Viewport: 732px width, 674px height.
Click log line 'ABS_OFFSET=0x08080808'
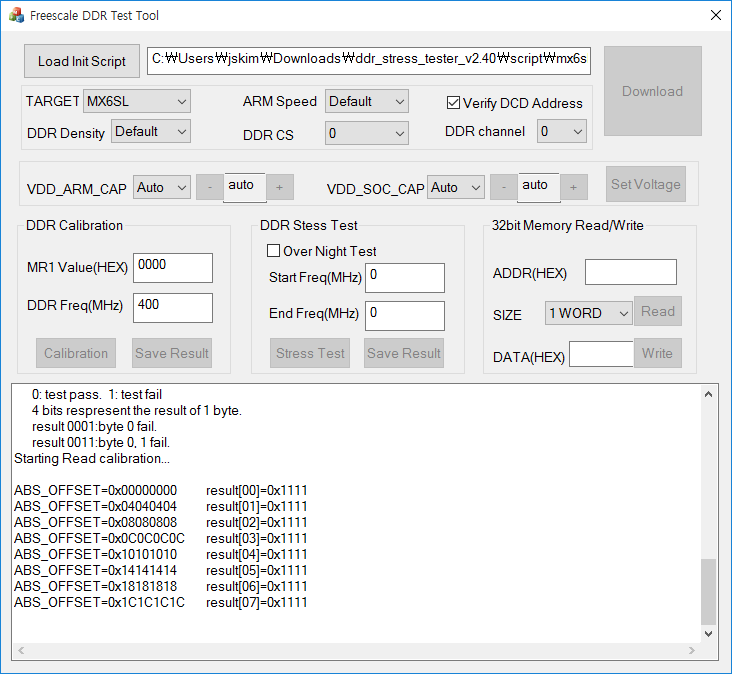[96, 522]
